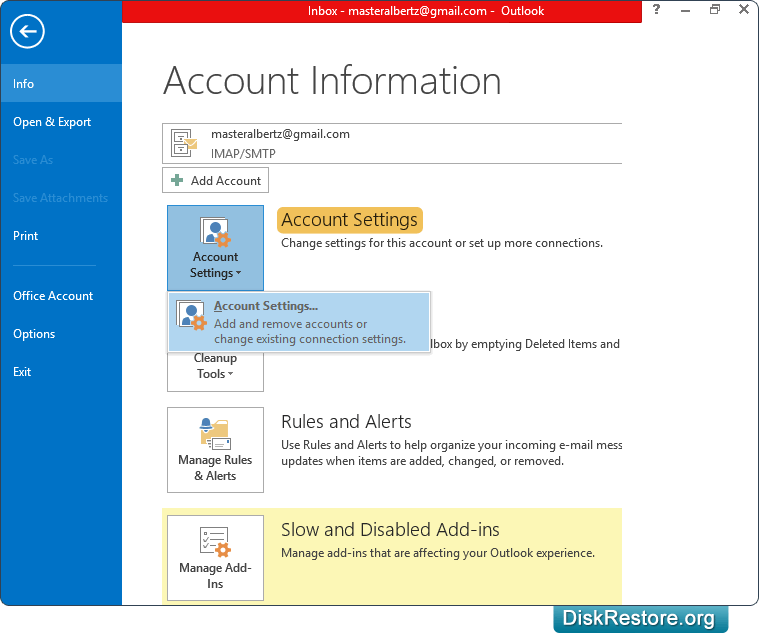Restore down the Outlook window
This screenshot has width=759, height=633.
(x=715, y=9)
